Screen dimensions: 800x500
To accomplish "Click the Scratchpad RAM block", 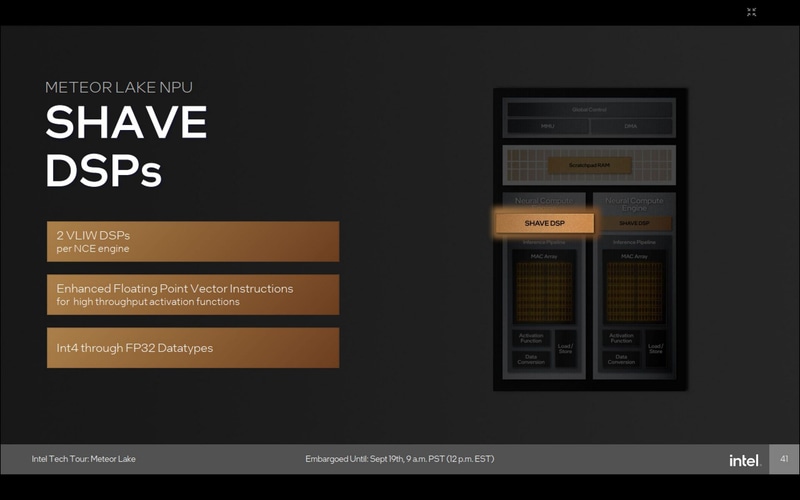I will 589,165.
